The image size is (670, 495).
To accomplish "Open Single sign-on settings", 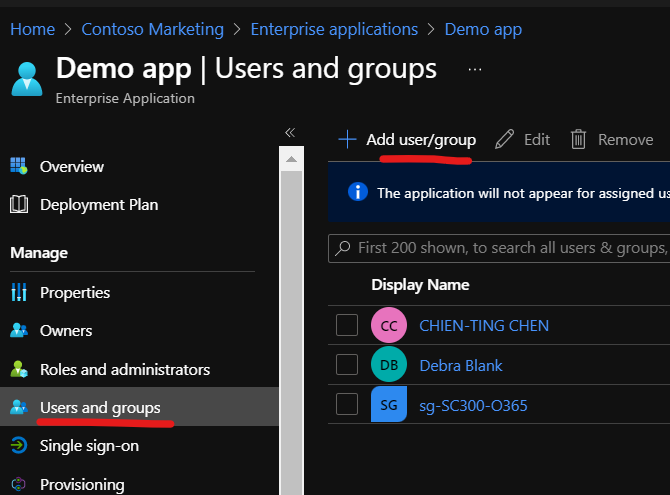I will 89,446.
